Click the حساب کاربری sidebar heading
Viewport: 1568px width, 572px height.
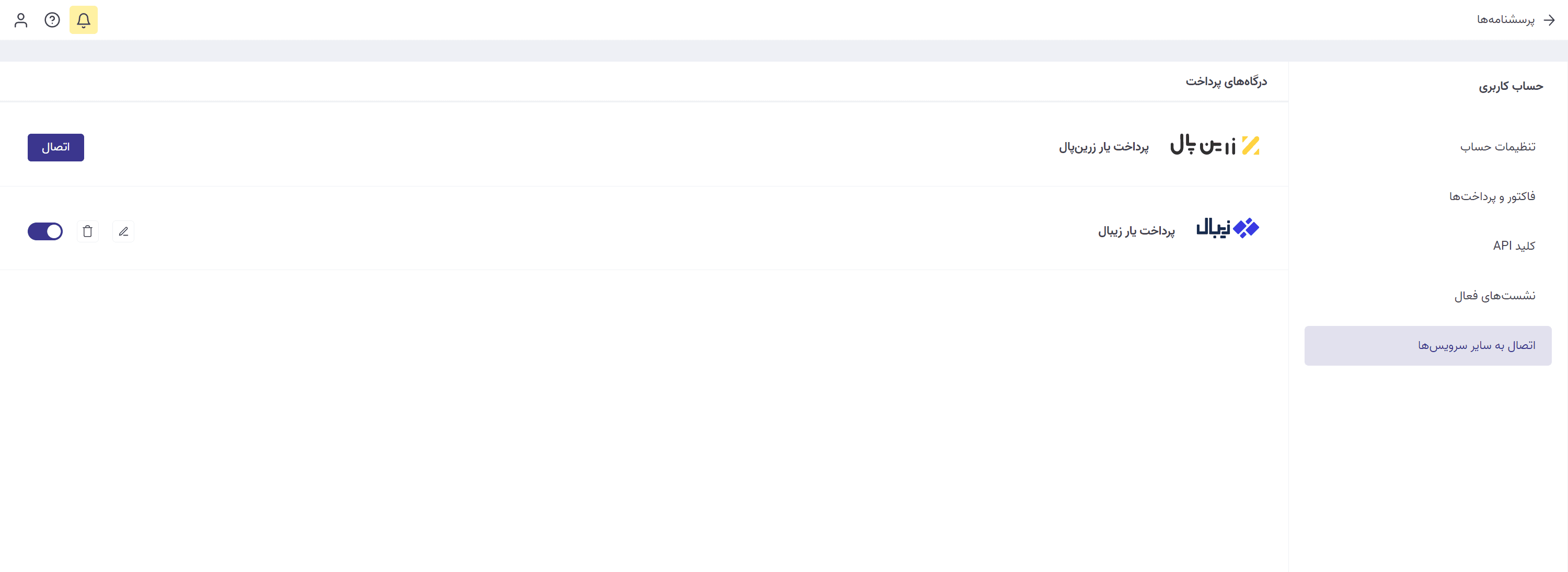click(x=1511, y=86)
